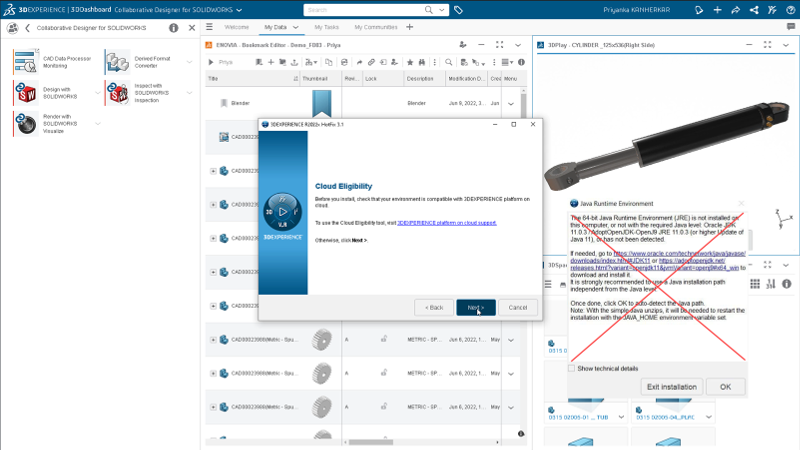Click Exit installation in Java dialog

tap(671, 387)
